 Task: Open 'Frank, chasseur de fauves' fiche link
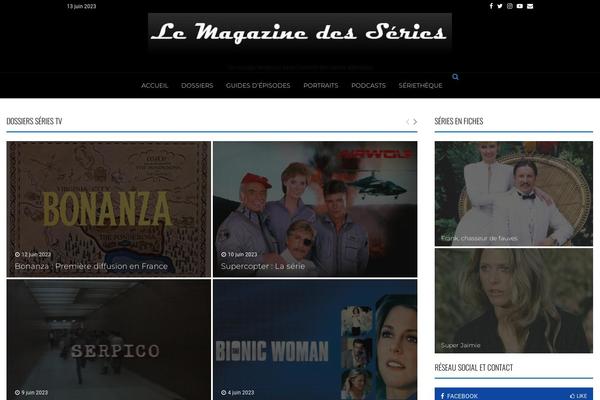(479, 238)
